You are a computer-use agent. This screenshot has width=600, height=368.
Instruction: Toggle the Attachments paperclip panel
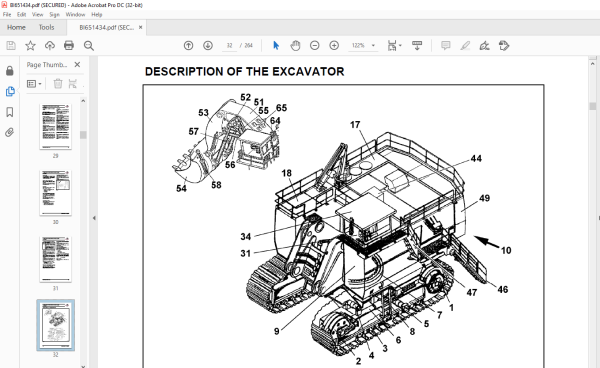10,132
